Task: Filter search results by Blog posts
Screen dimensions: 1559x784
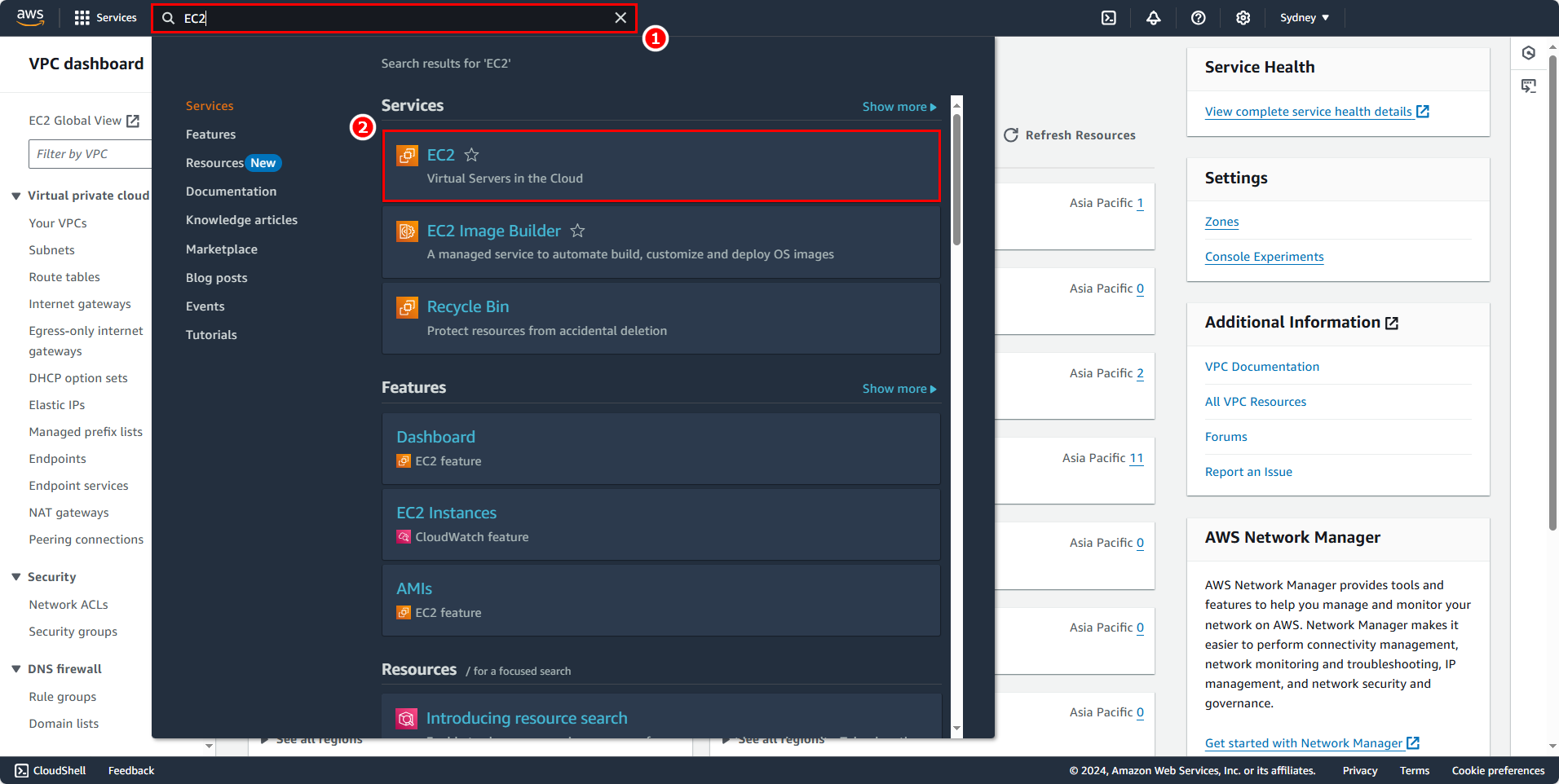Action: click(x=216, y=278)
